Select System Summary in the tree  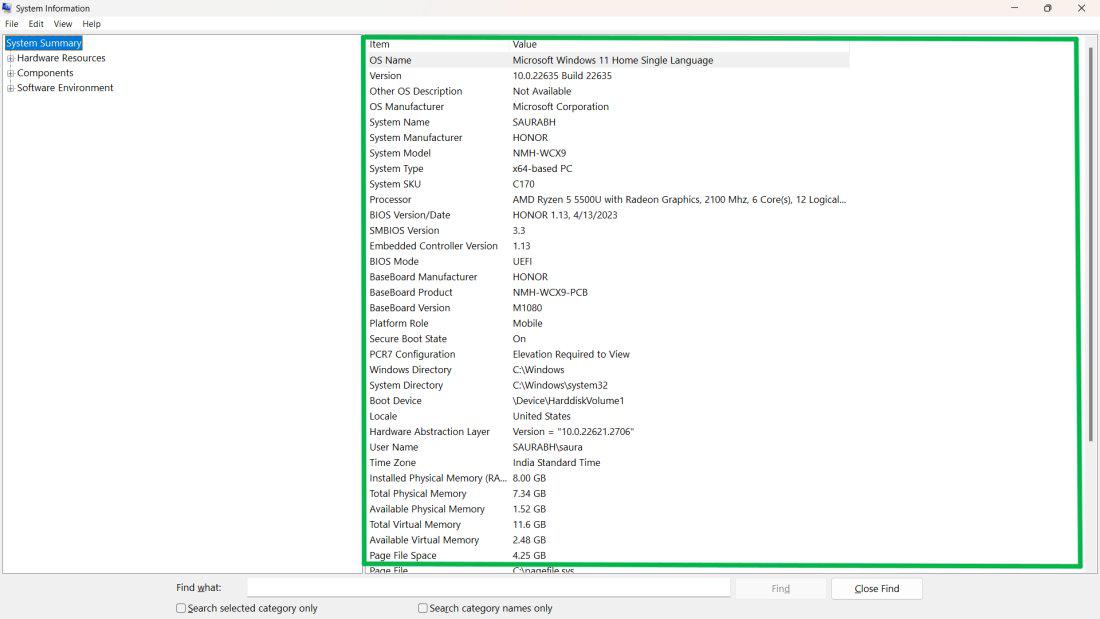point(43,43)
